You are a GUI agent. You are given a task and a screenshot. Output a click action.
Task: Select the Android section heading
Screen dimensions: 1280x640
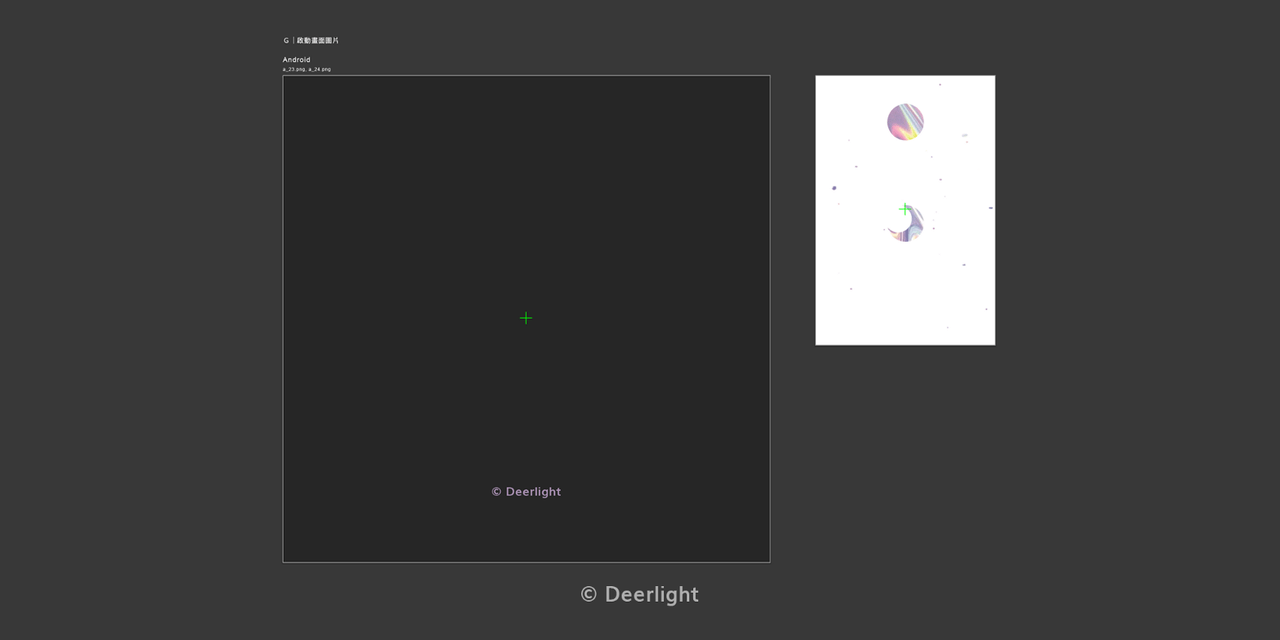tap(296, 59)
